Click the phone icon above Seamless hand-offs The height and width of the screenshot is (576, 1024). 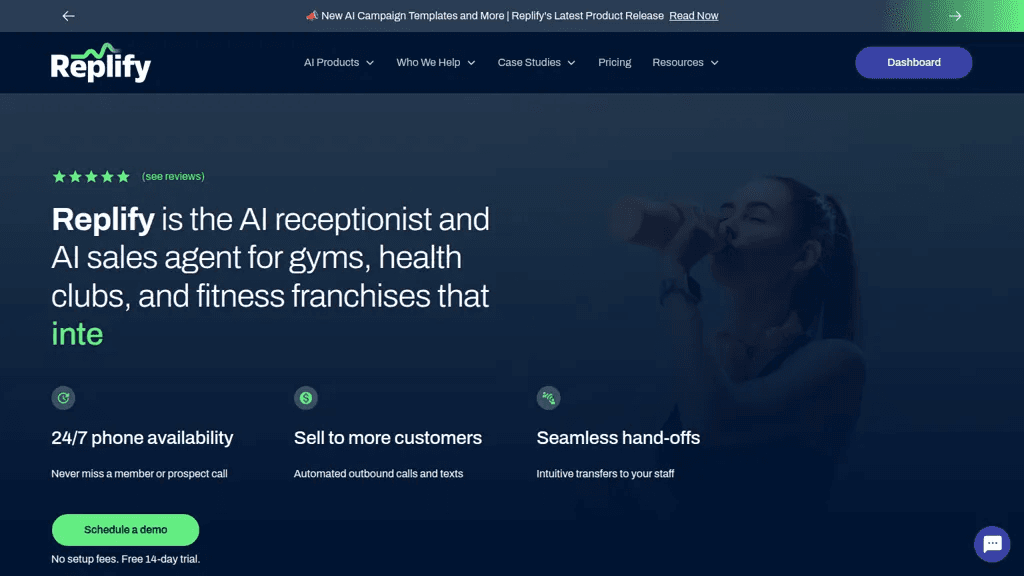coord(549,398)
